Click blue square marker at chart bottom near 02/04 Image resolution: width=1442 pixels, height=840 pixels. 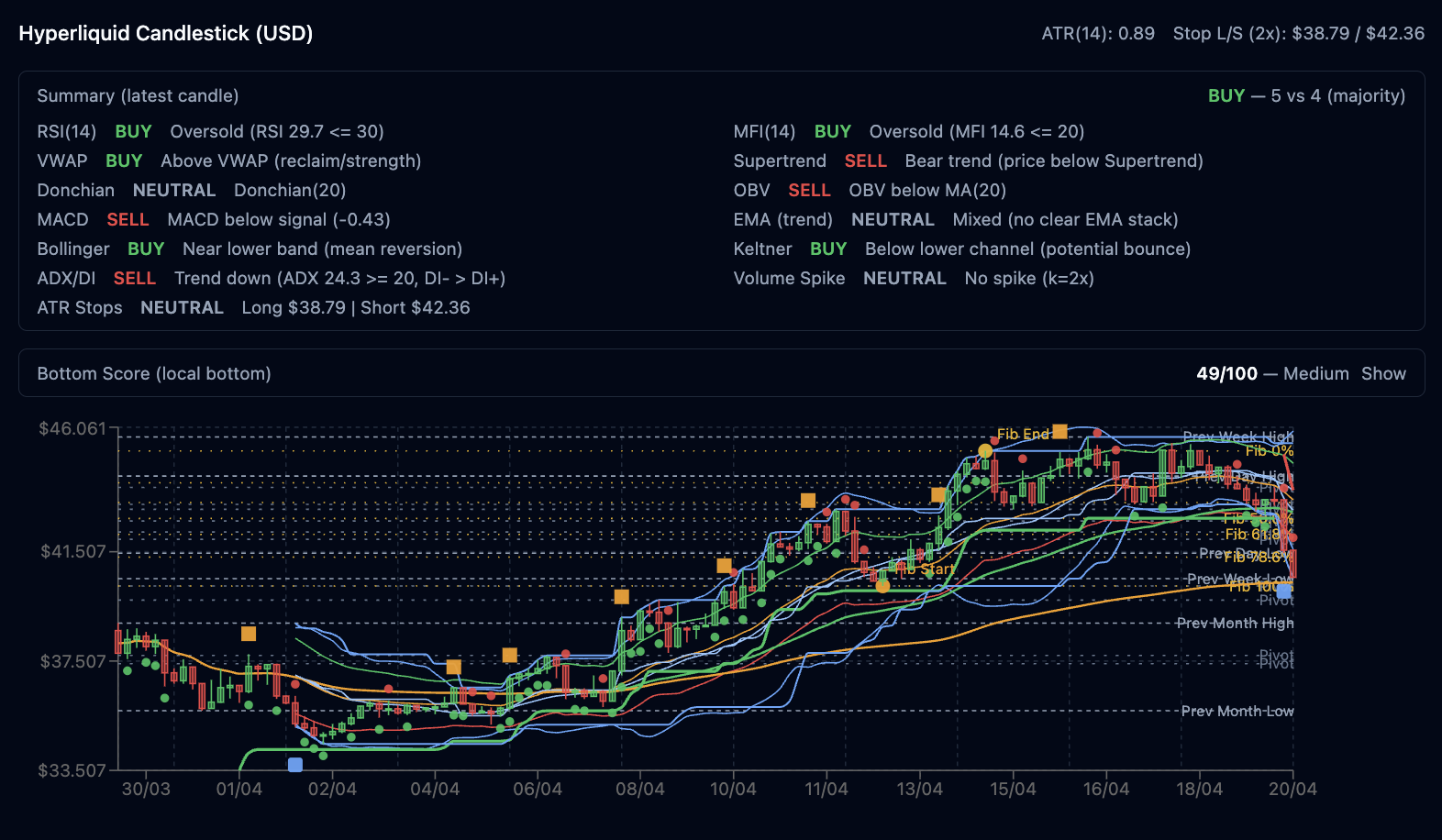(x=294, y=764)
